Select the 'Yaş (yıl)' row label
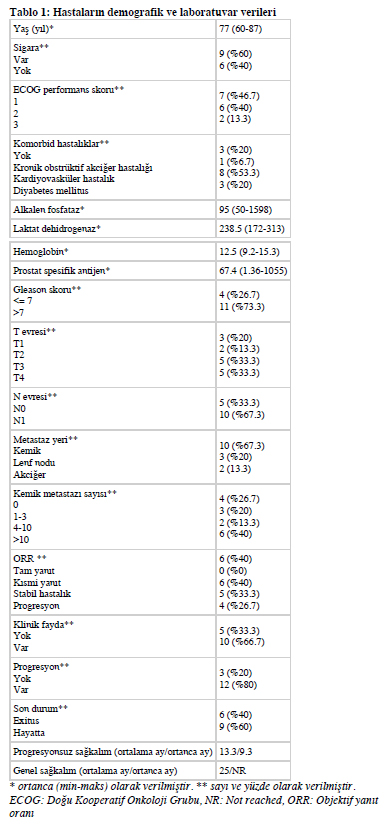384x835 pixels. (34, 29)
